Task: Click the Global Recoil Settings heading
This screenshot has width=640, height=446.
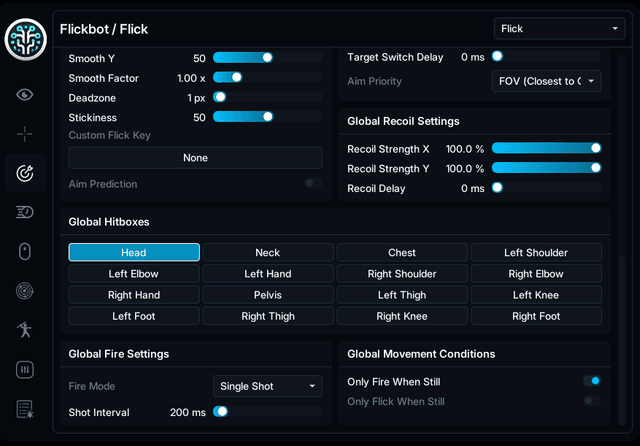Action: [x=403, y=121]
